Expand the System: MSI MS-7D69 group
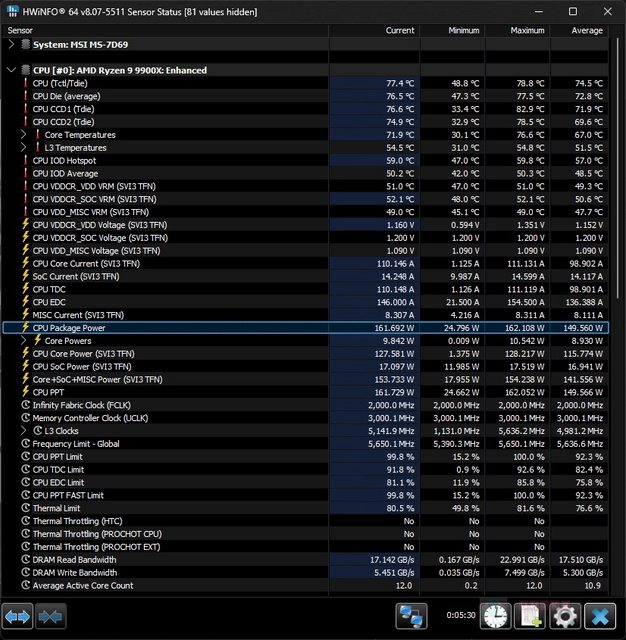 [11, 44]
